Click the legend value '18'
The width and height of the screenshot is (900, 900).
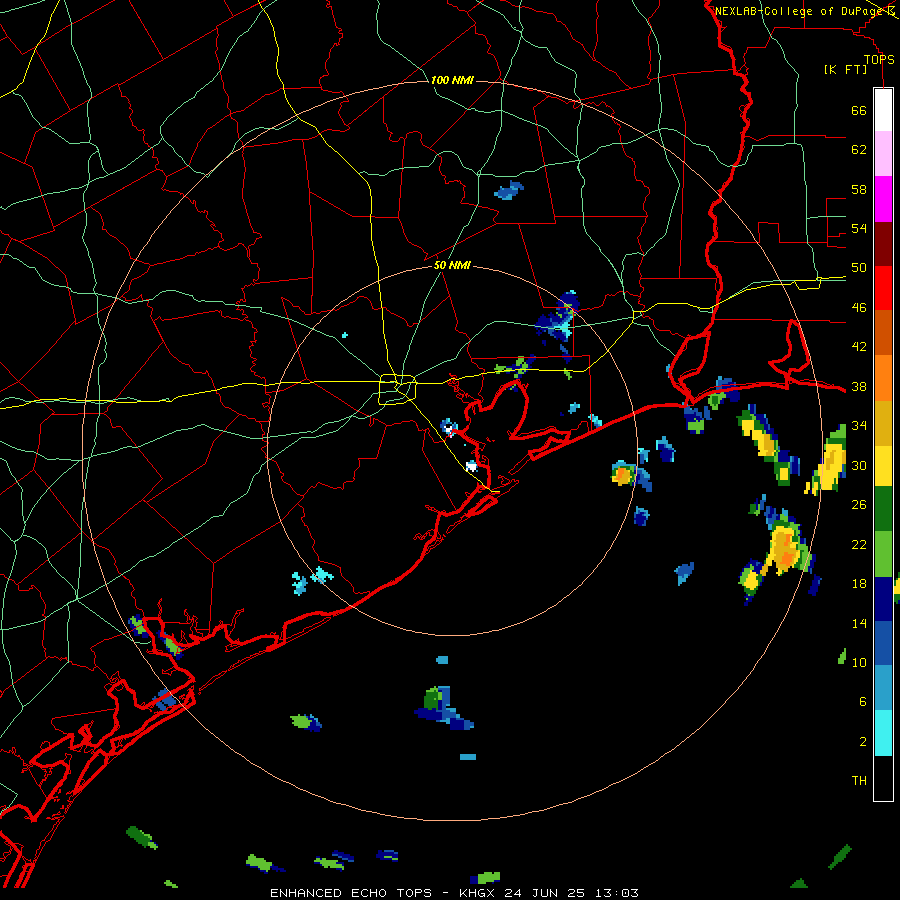(x=859, y=584)
